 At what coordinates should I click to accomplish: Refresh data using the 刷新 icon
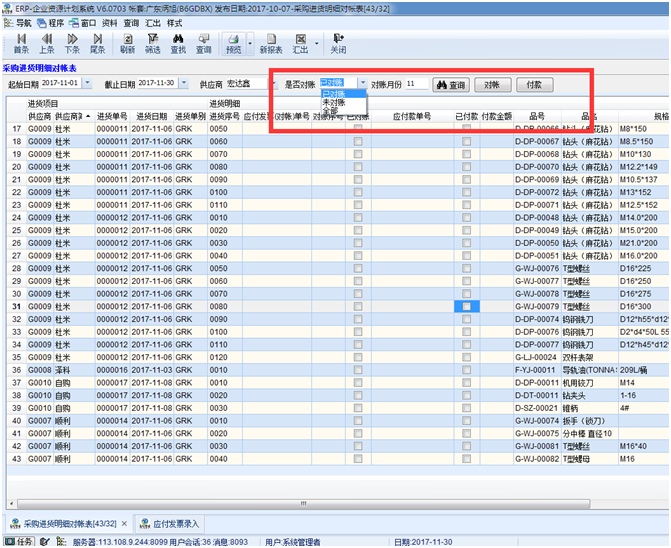coord(127,42)
